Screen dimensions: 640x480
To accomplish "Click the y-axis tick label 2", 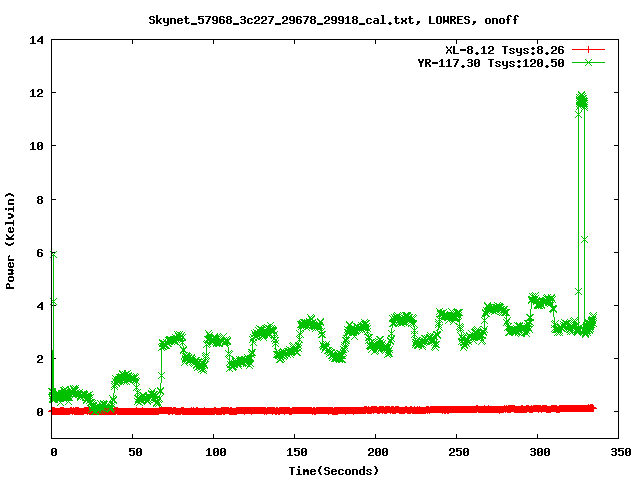I will pyautogui.click(x=40, y=359).
